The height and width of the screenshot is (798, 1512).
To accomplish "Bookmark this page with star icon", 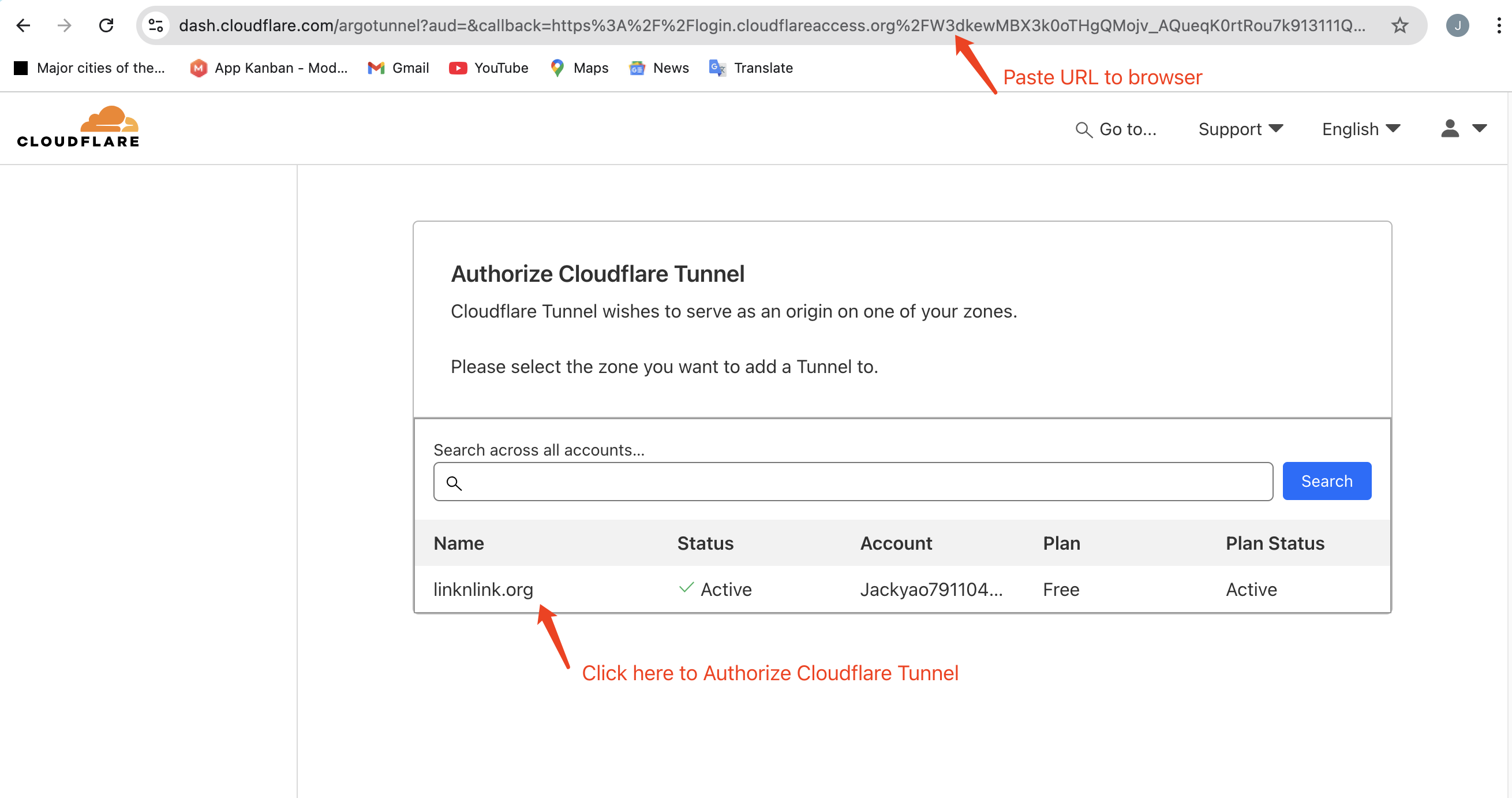I will [x=1400, y=25].
